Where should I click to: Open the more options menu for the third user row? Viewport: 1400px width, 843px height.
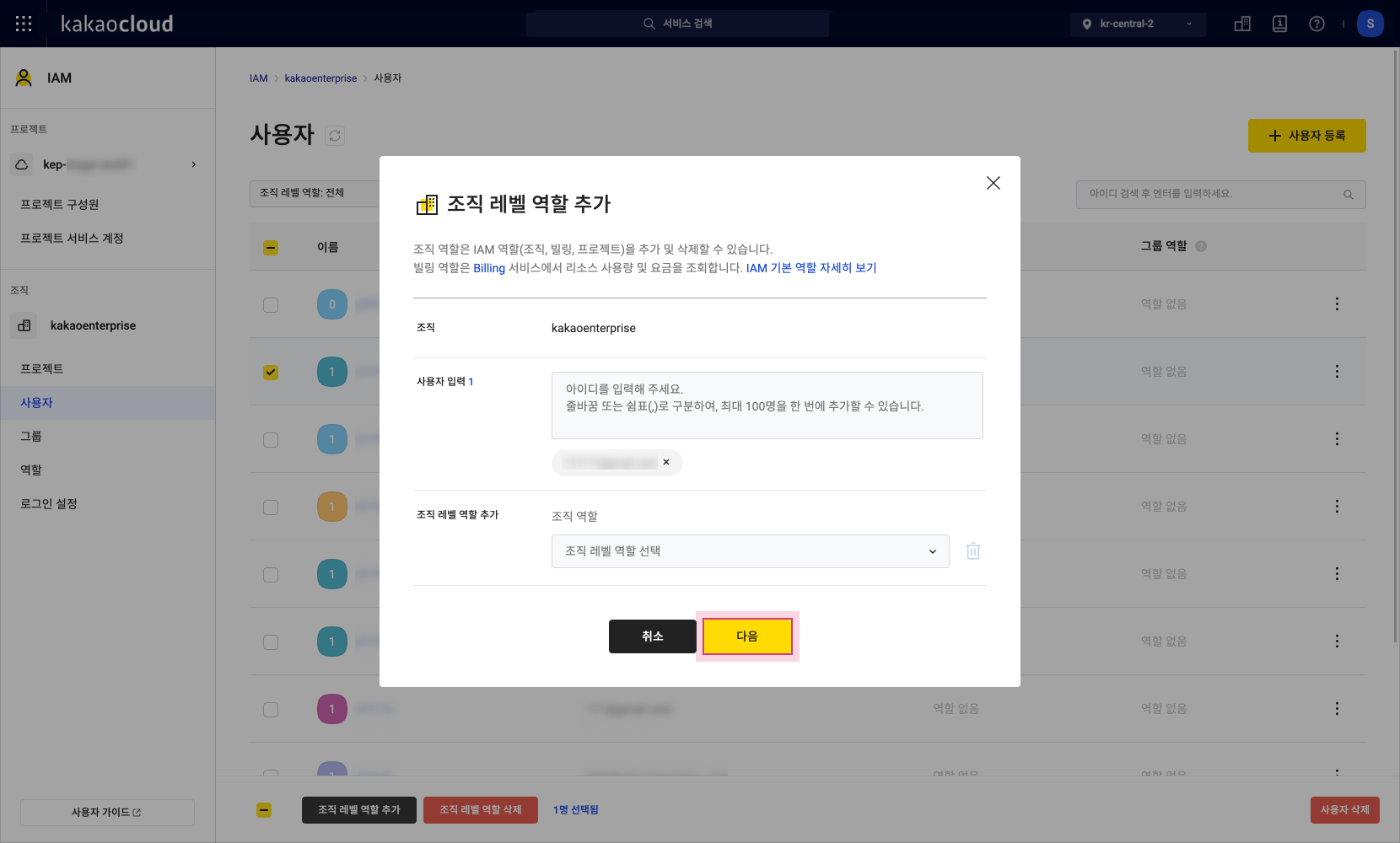point(1337,438)
